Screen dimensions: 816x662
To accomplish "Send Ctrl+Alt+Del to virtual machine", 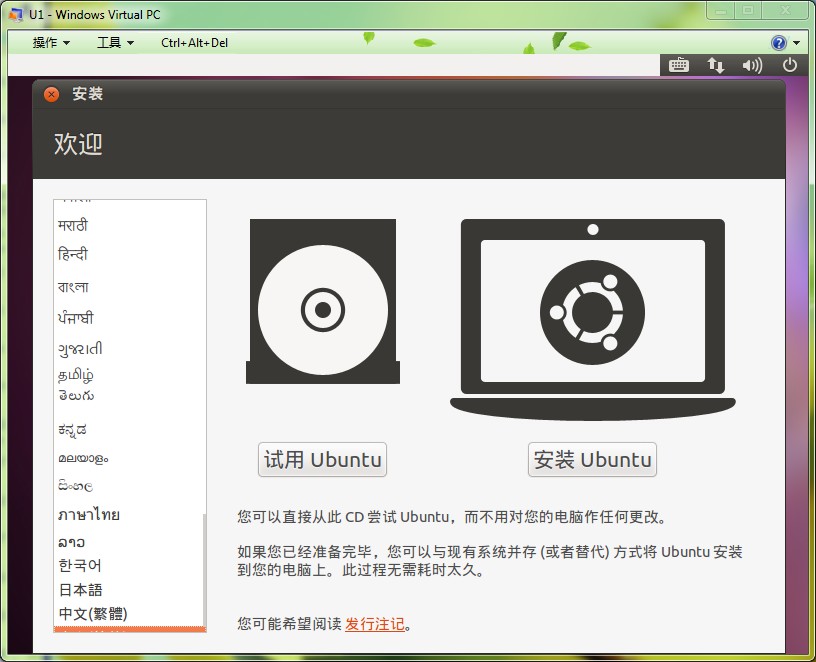I will (x=194, y=43).
